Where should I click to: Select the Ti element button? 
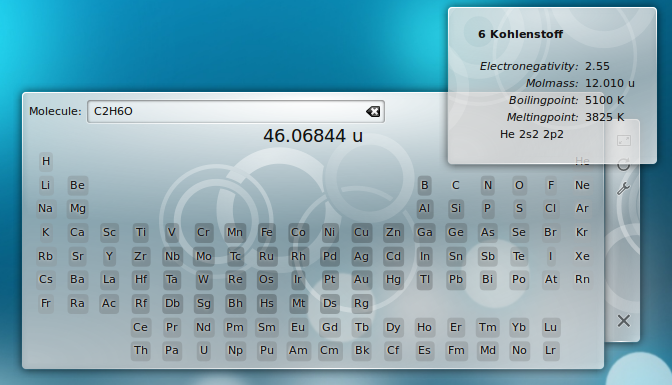click(x=141, y=232)
